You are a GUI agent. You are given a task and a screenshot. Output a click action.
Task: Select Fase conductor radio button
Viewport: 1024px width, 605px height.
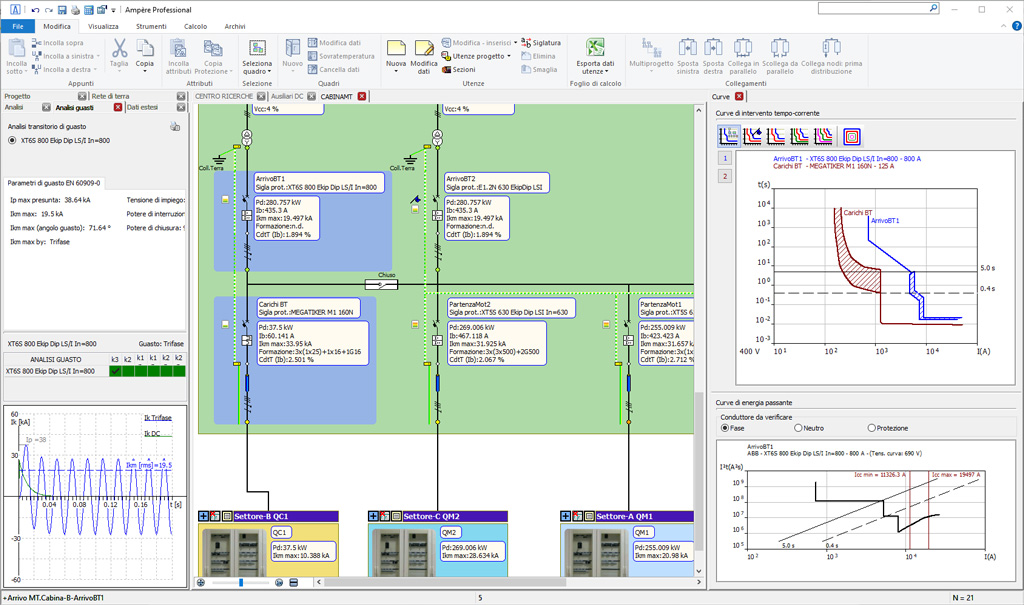pos(724,428)
